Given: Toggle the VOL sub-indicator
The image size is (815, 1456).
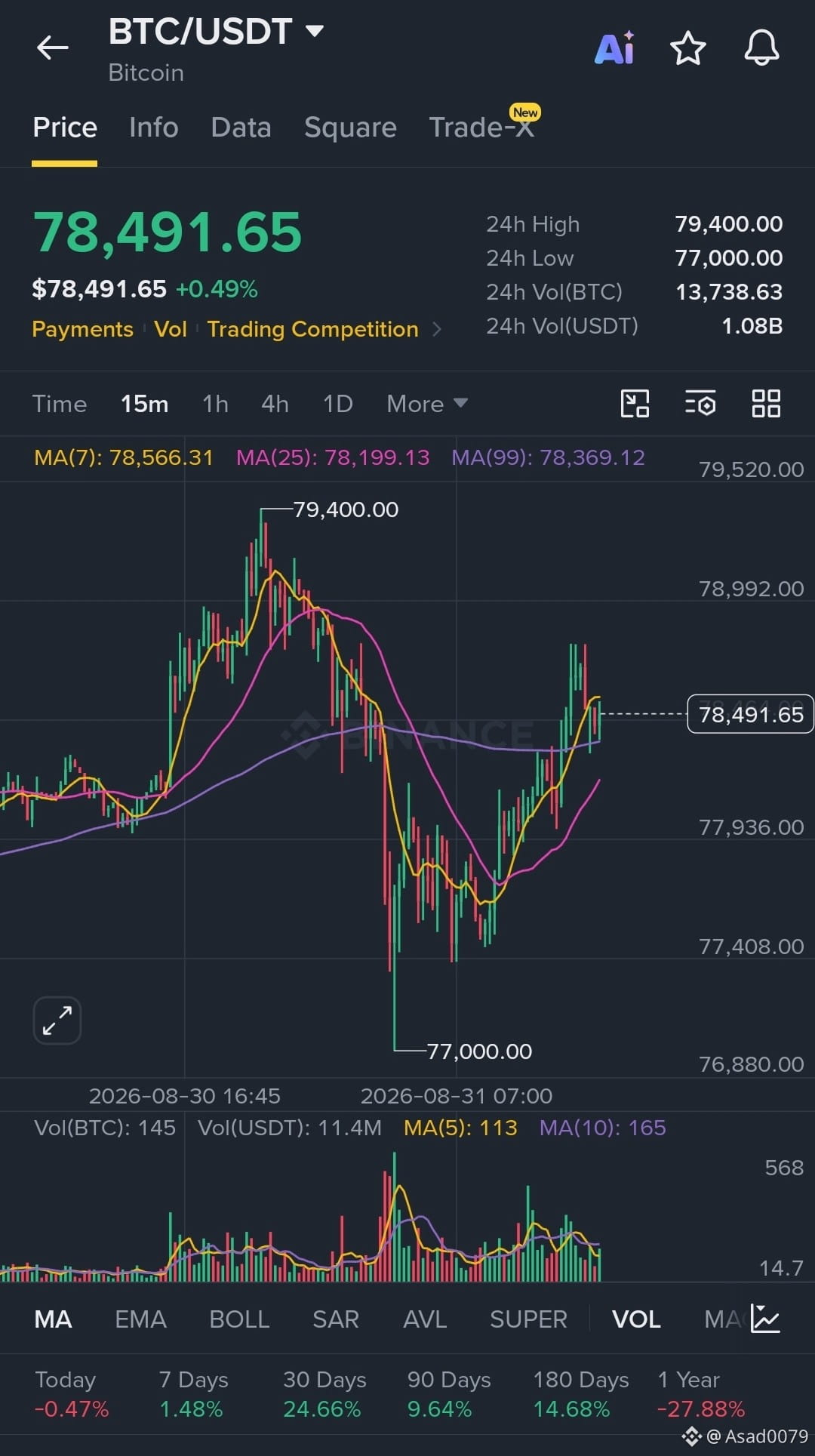Looking at the screenshot, I should pyautogui.click(x=636, y=1319).
